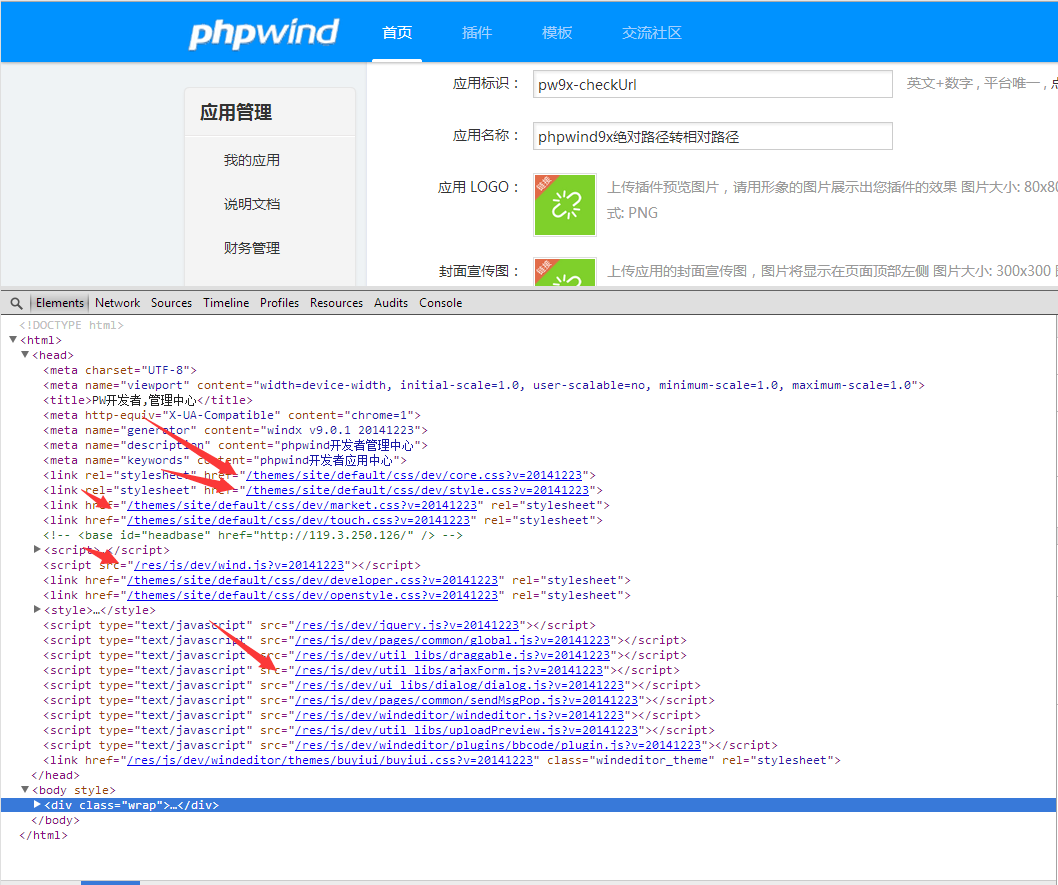Open the dialog.js script link

pos(460,685)
